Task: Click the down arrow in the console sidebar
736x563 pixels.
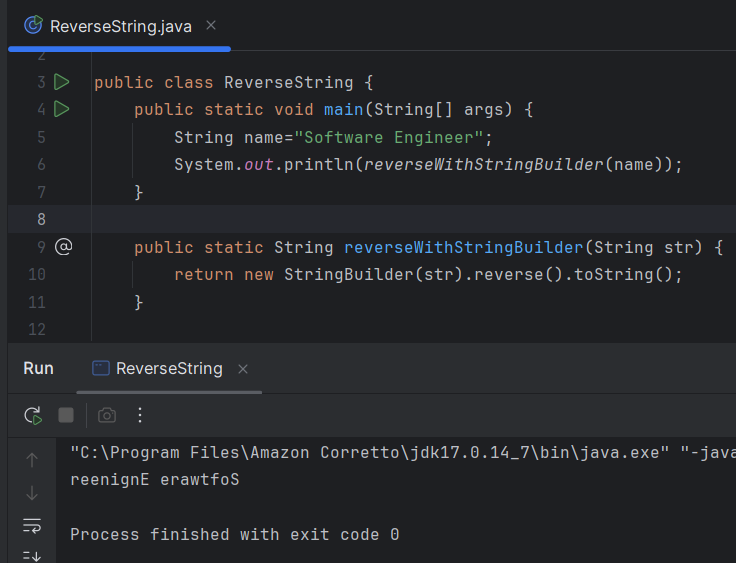Action: (x=32, y=492)
